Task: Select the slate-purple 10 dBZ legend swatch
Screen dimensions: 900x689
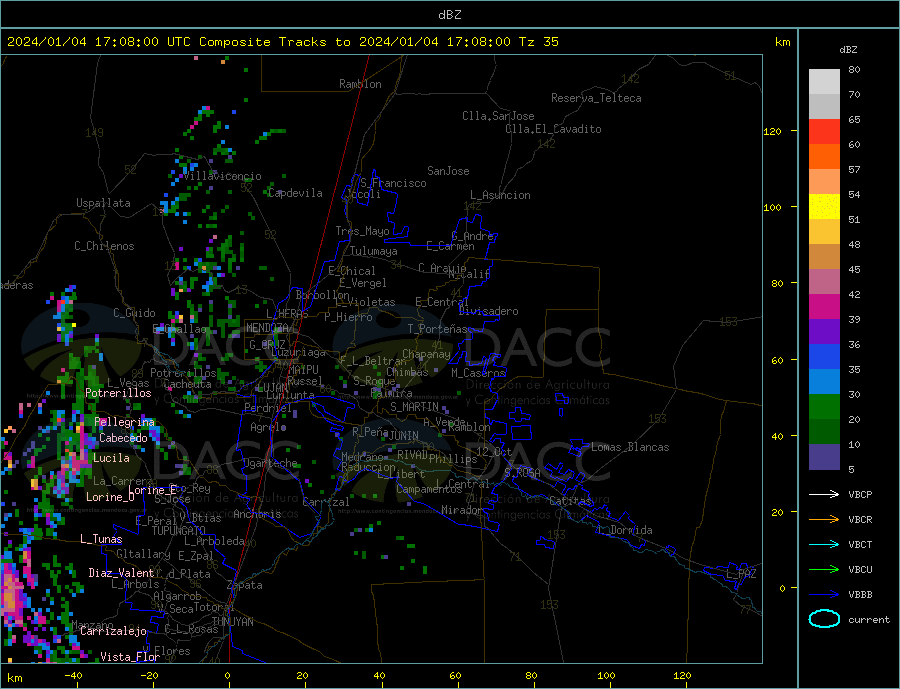Action: pos(824,457)
